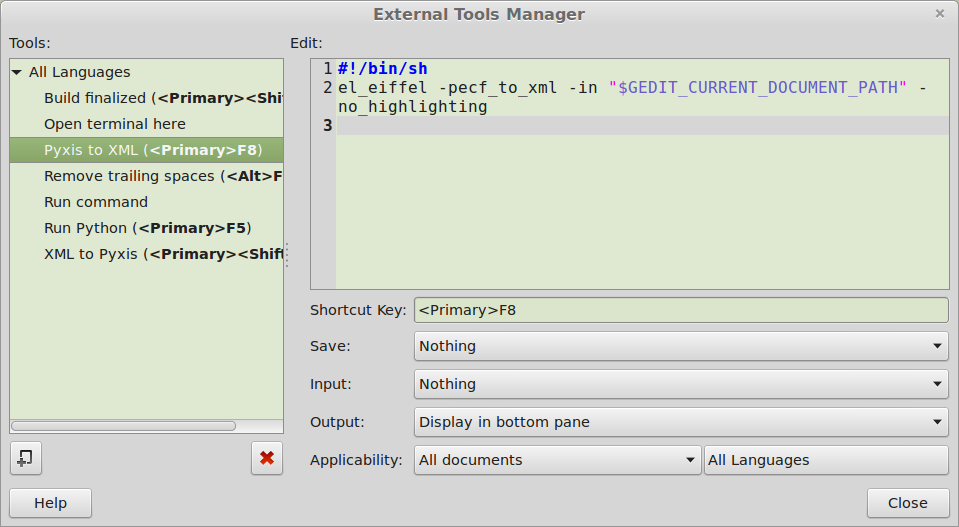Open the Input dropdown
959x527 pixels.
point(680,384)
